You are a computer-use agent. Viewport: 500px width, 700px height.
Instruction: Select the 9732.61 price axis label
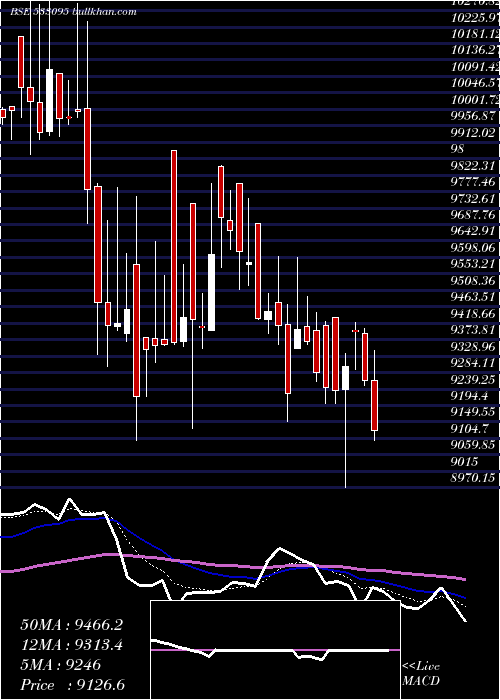click(474, 199)
